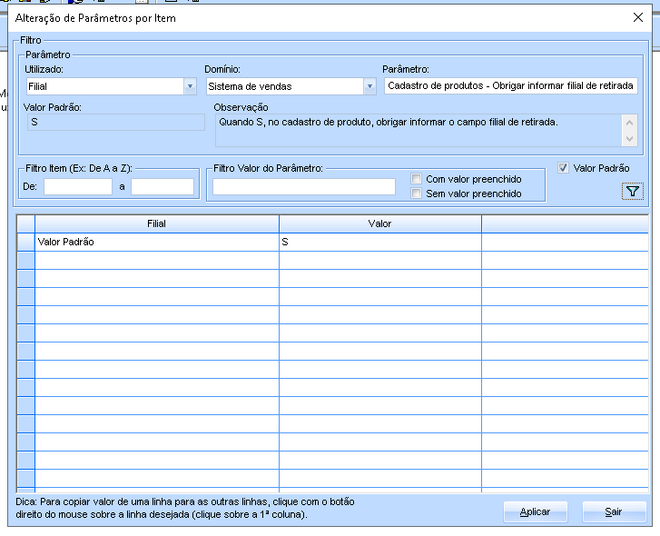Viewport: 660px width, 536px height.
Task: Enable Com valor preenchido checkbox
Action: [x=416, y=180]
